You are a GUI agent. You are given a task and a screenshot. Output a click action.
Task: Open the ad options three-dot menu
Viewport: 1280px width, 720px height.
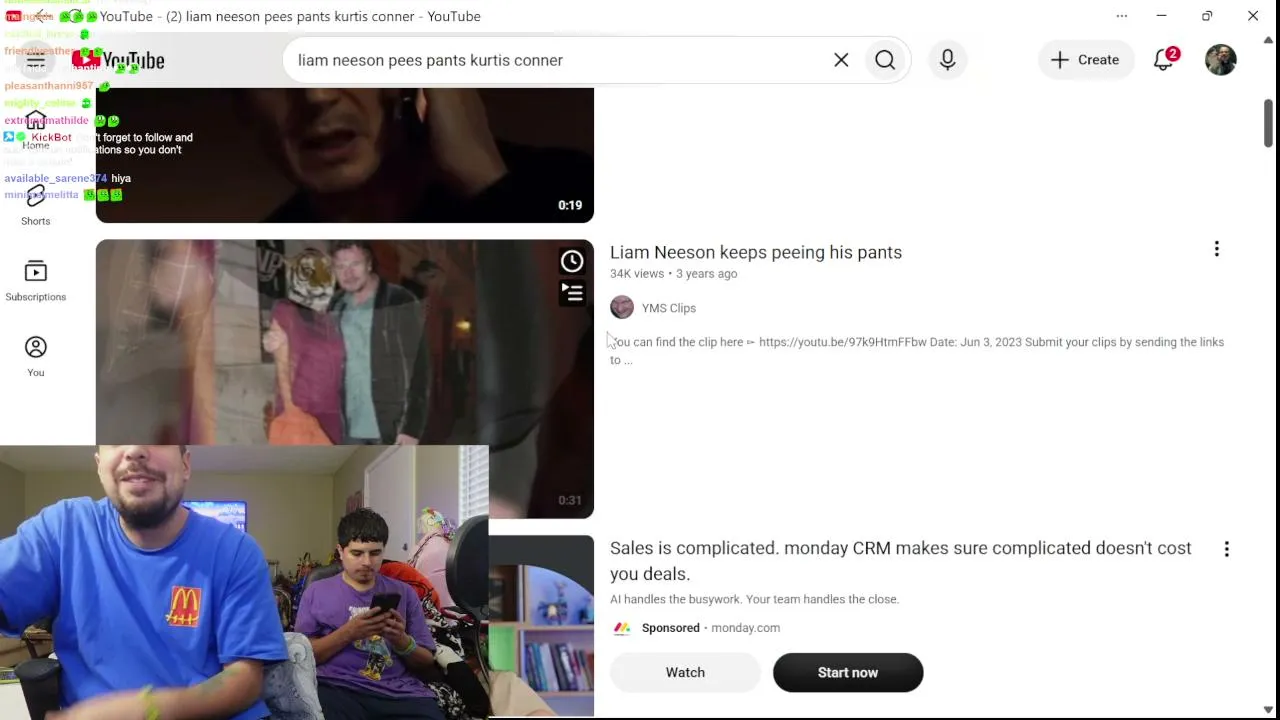(x=1226, y=549)
